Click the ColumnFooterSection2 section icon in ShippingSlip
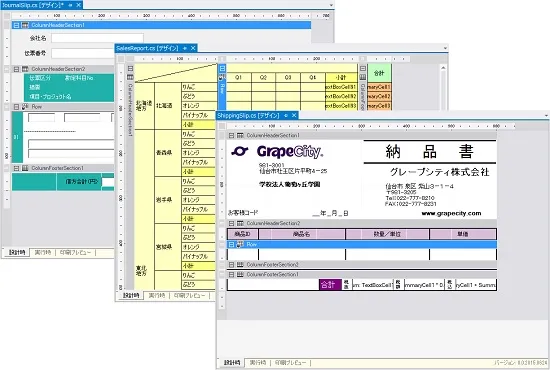This screenshot has width=550, height=370. pyautogui.click(x=240, y=264)
